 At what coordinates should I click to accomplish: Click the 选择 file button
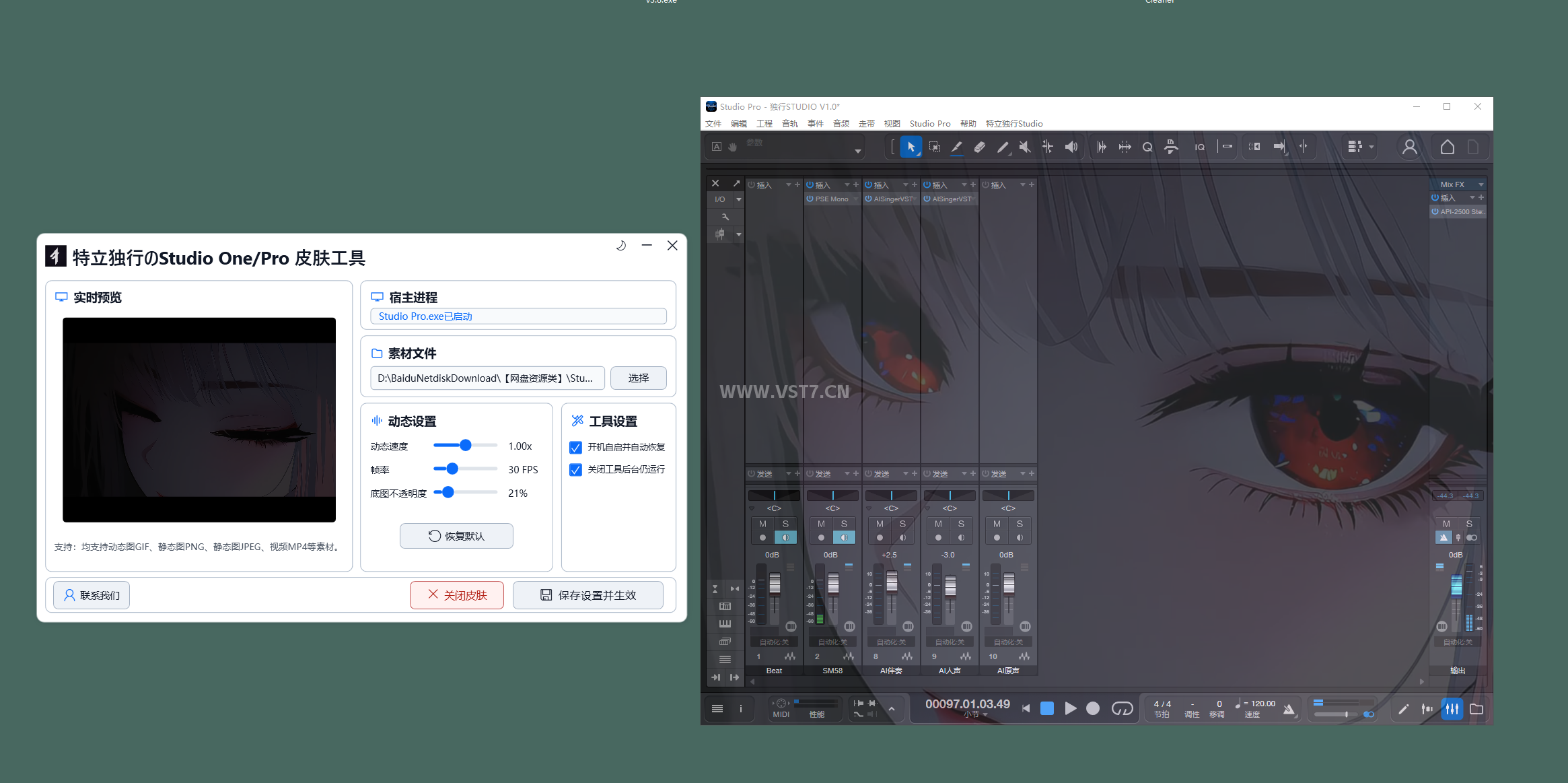639,378
